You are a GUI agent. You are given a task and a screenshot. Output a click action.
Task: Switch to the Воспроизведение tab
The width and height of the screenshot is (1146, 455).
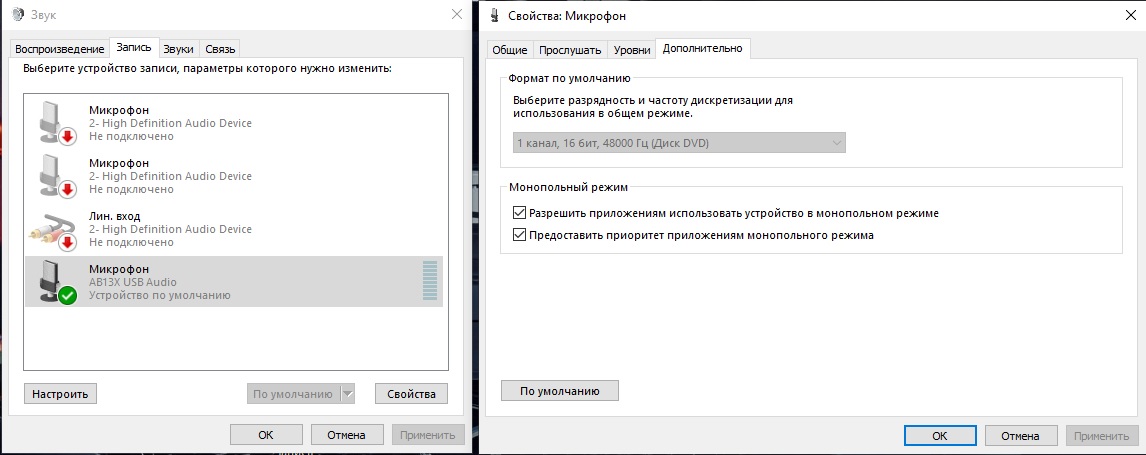(59, 49)
